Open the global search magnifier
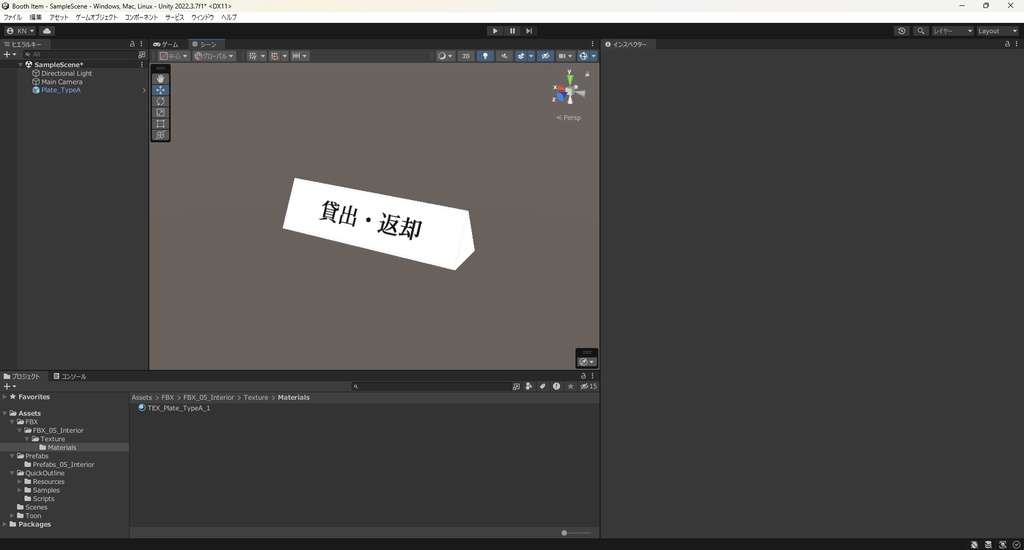The height and width of the screenshot is (550, 1024). tap(920, 31)
